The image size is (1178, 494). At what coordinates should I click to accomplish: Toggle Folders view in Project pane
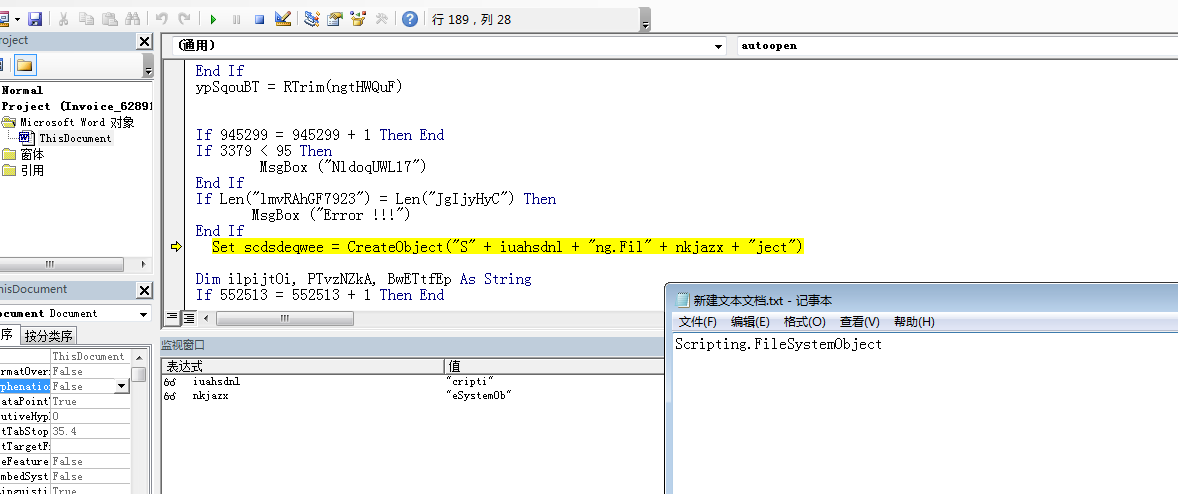pos(25,65)
